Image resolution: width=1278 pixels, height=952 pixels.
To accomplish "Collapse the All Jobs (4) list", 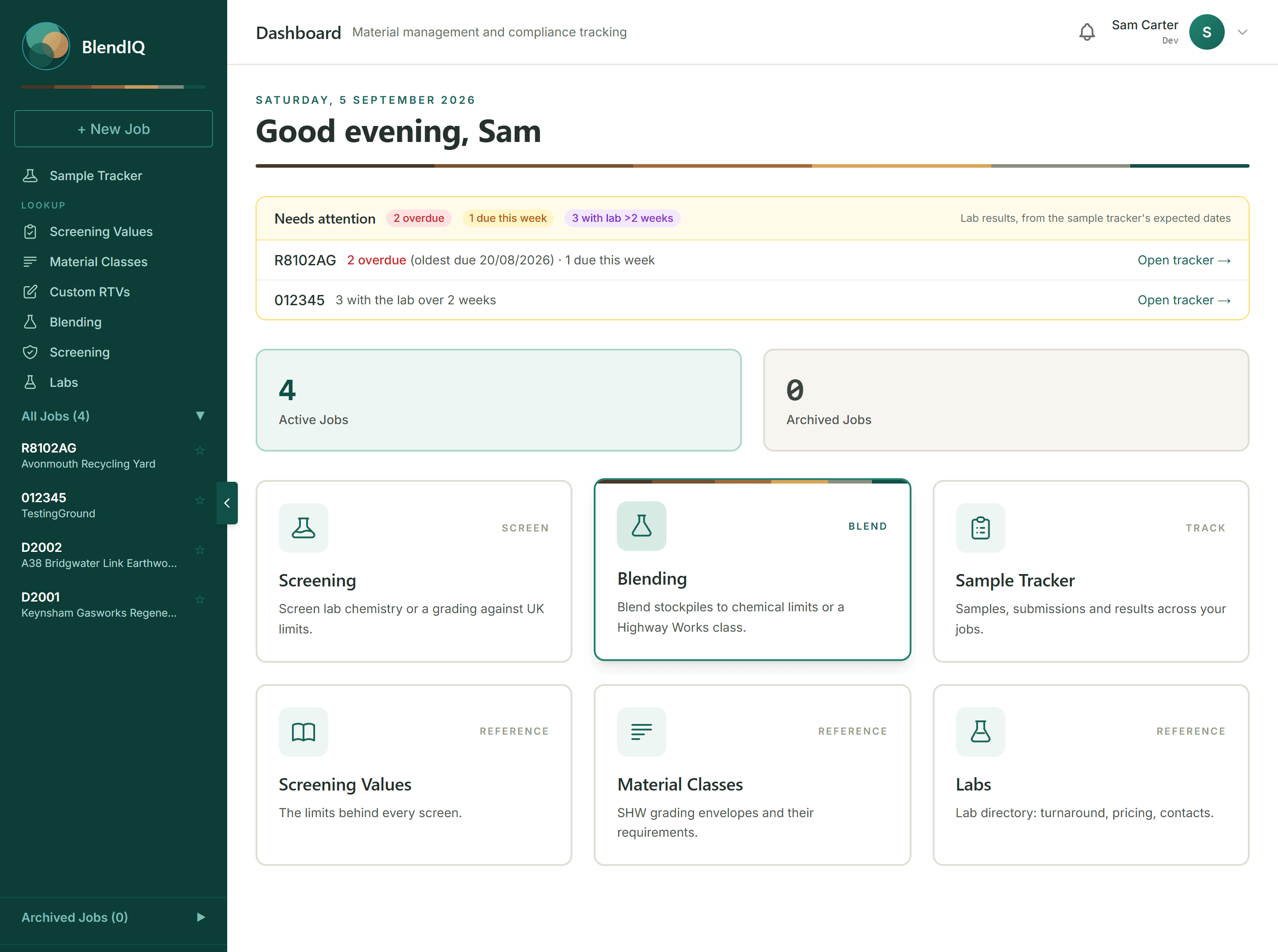I will (x=200, y=416).
